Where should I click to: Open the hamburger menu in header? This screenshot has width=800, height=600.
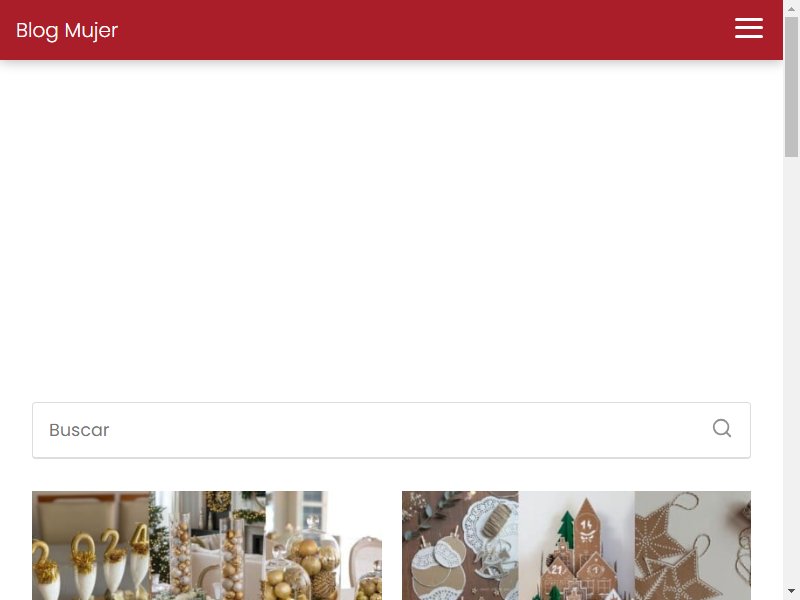point(748,29)
